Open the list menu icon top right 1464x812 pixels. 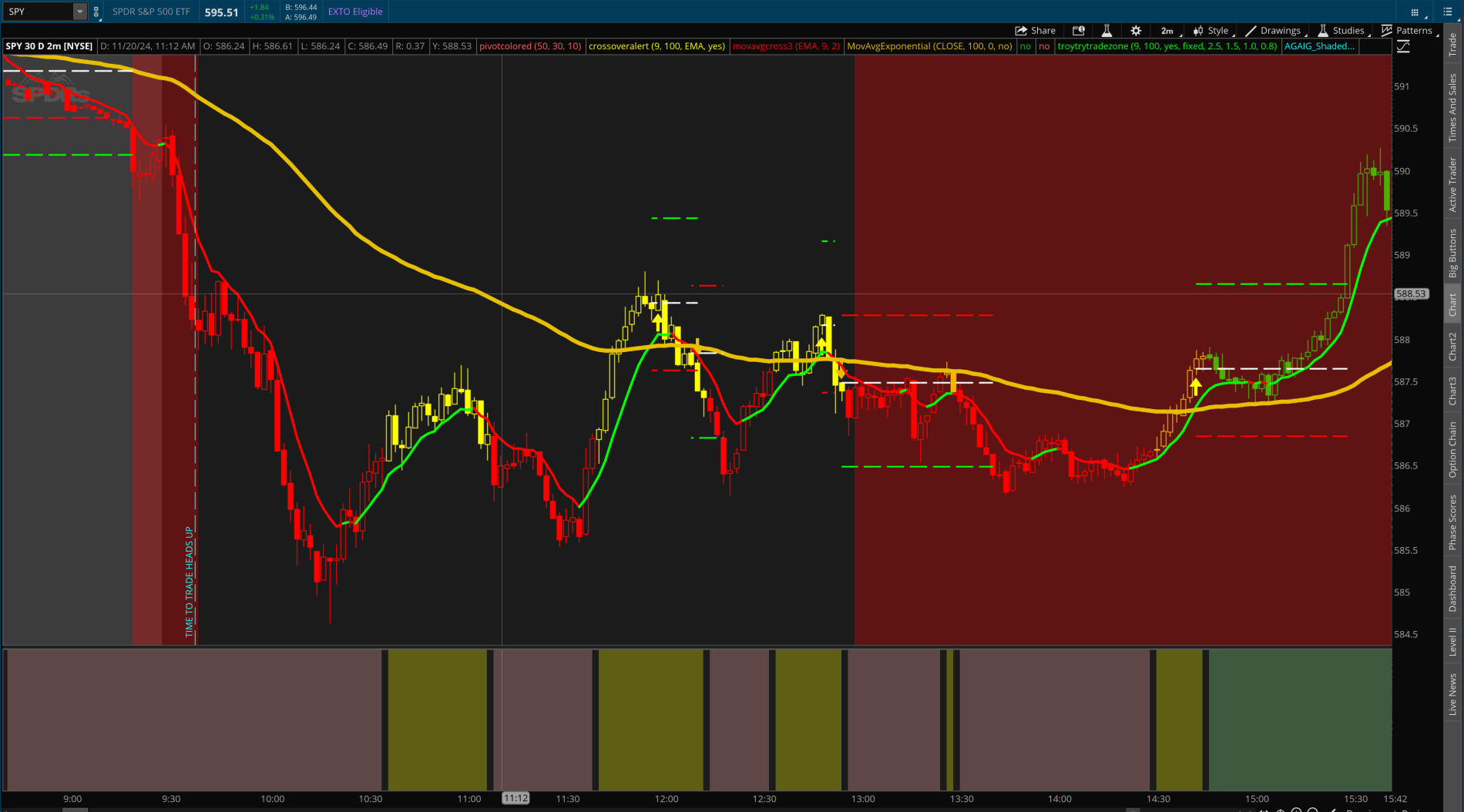click(1448, 12)
